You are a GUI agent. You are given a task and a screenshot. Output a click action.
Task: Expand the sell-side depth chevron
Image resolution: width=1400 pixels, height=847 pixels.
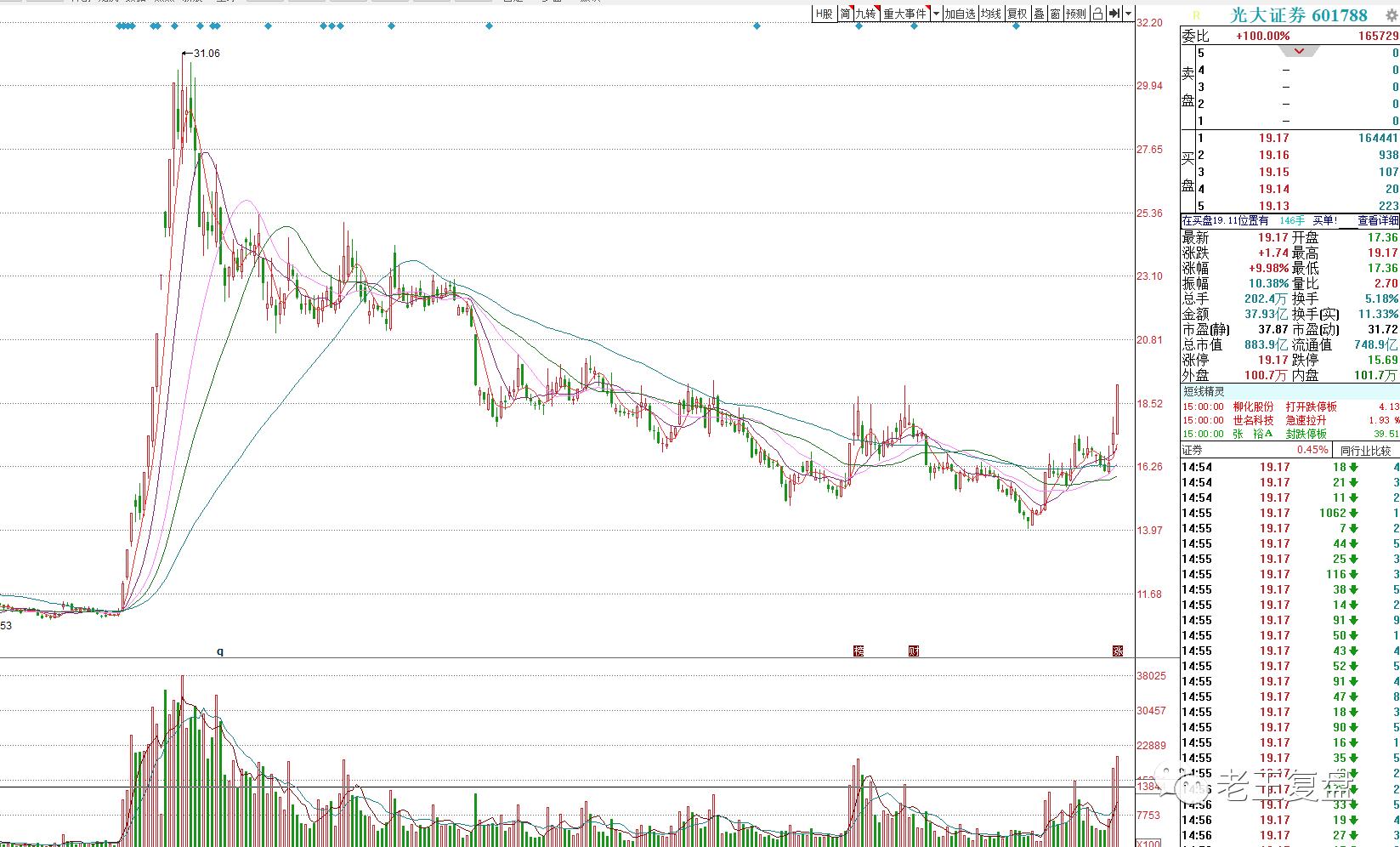1299,52
